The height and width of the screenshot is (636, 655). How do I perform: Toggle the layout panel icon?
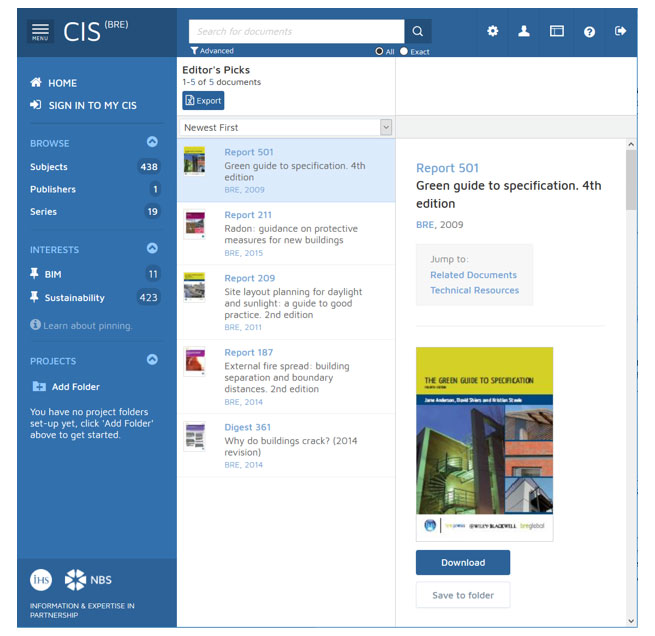point(556,31)
